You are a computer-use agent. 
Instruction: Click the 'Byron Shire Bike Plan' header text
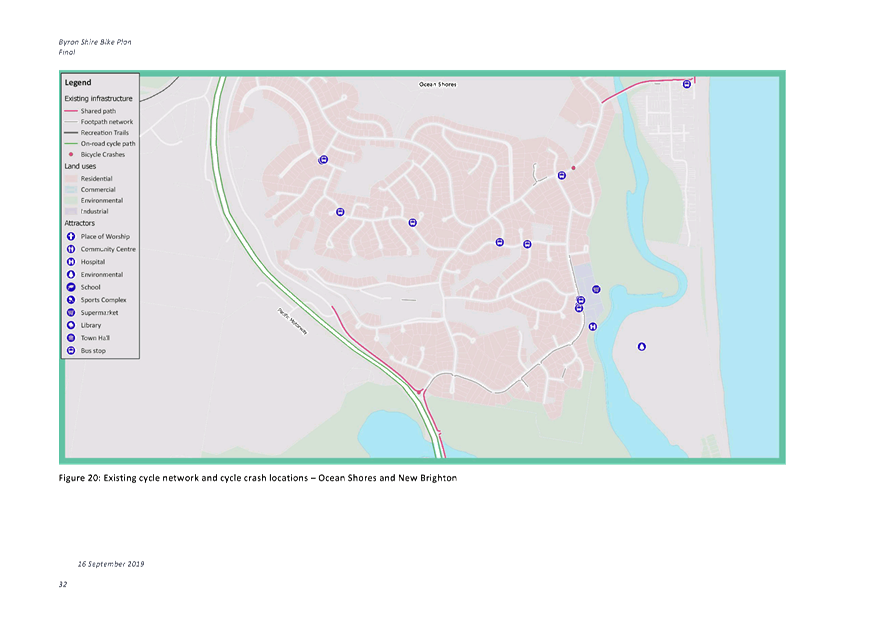[95, 42]
